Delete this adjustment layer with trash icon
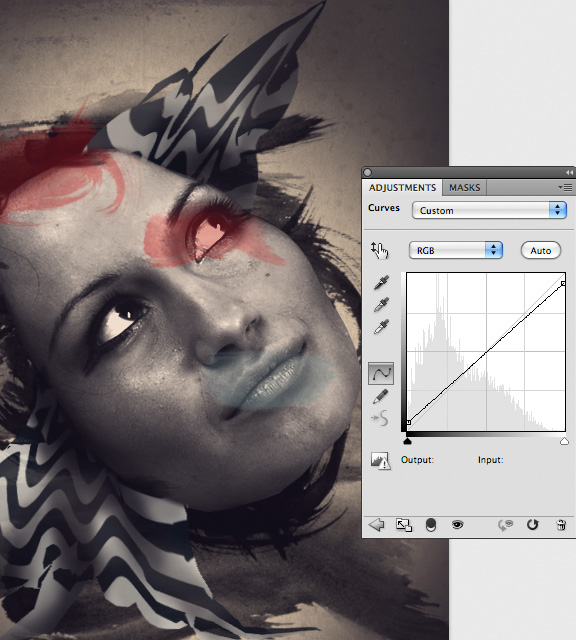Screen dimensions: 576x640 click(561, 525)
